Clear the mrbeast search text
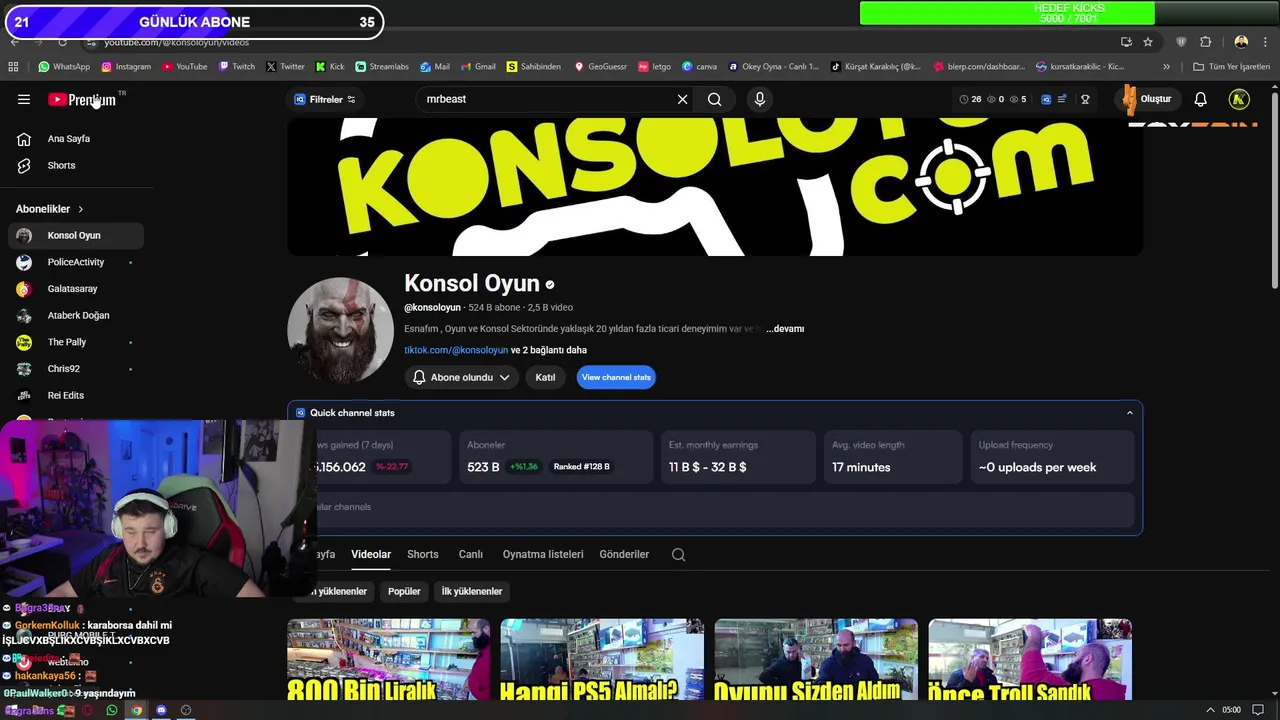The width and height of the screenshot is (1280, 720). (x=683, y=99)
